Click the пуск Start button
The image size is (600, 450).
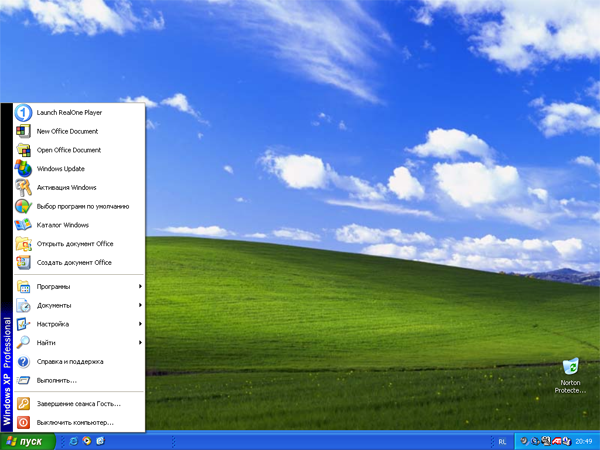(28, 442)
